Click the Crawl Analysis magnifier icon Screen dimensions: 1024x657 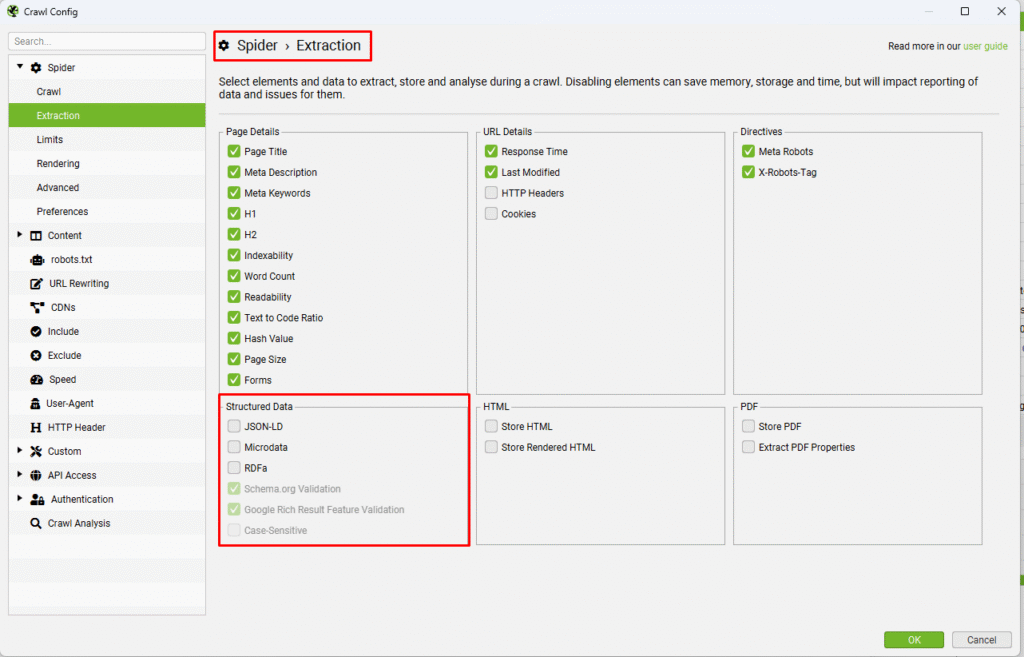37,524
